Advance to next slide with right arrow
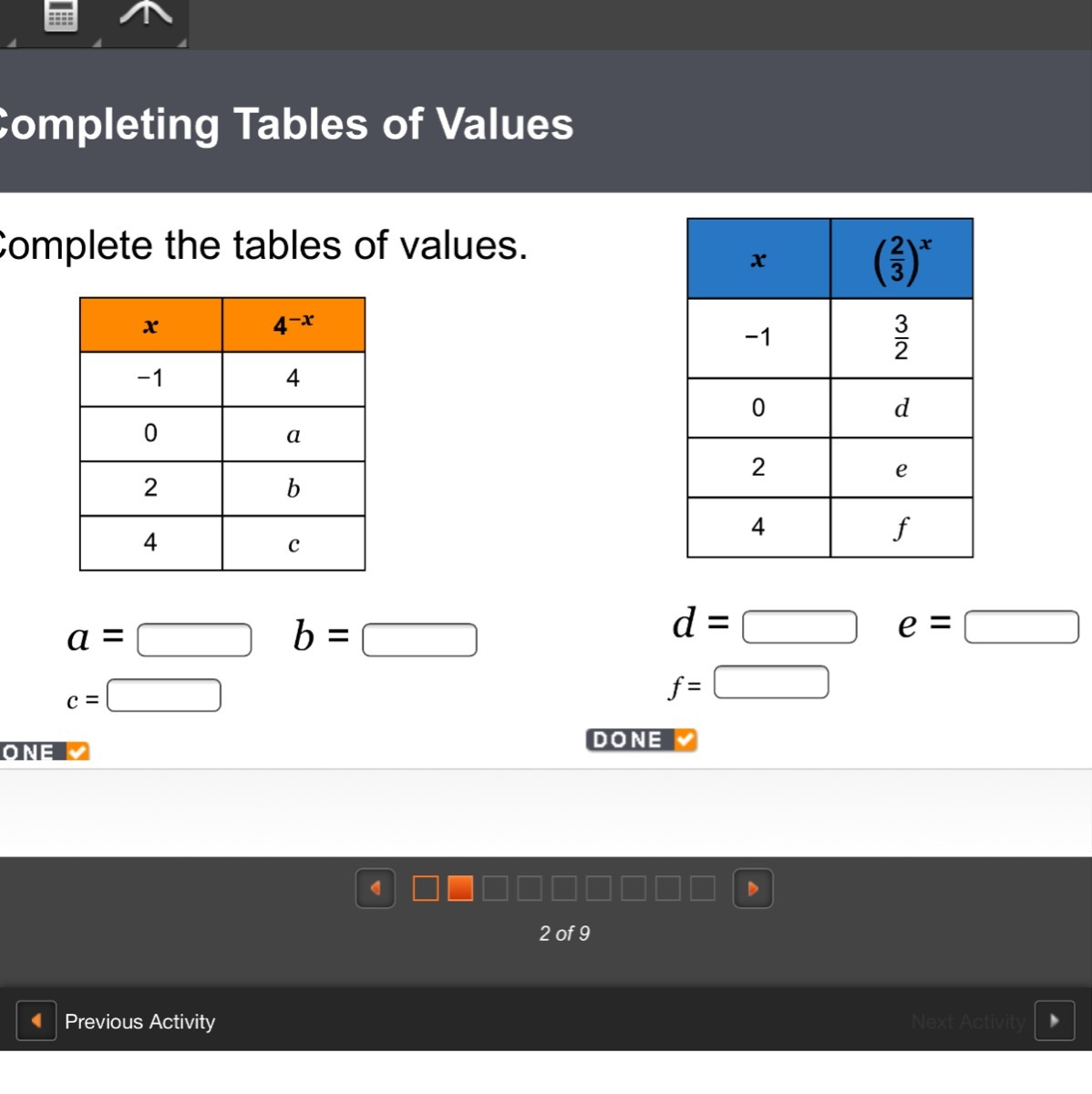 tap(753, 889)
